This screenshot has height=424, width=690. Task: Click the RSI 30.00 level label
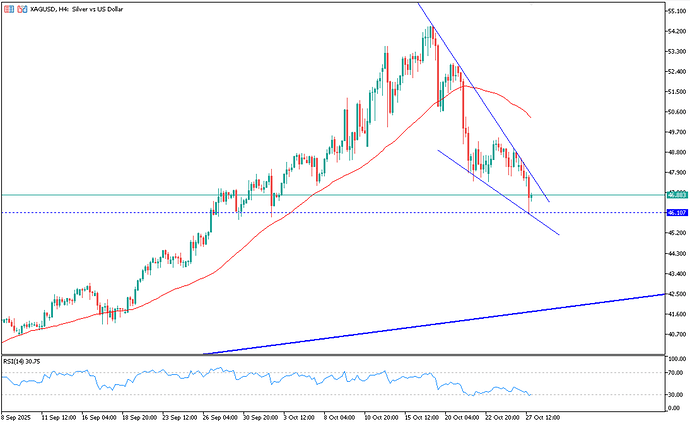pos(675,393)
